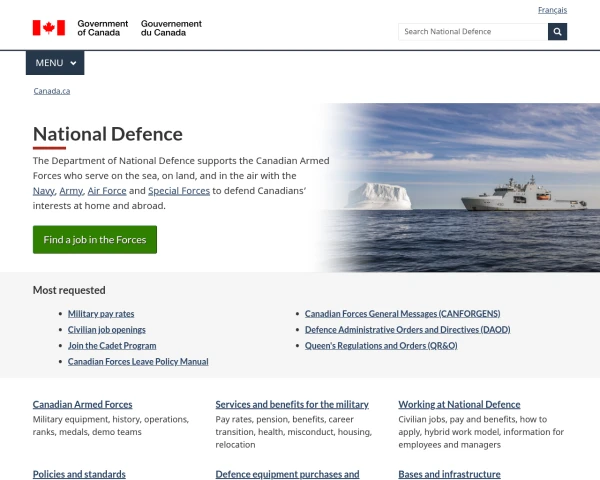Open Policies and standards link
The width and height of the screenshot is (600, 480).
coord(79,474)
